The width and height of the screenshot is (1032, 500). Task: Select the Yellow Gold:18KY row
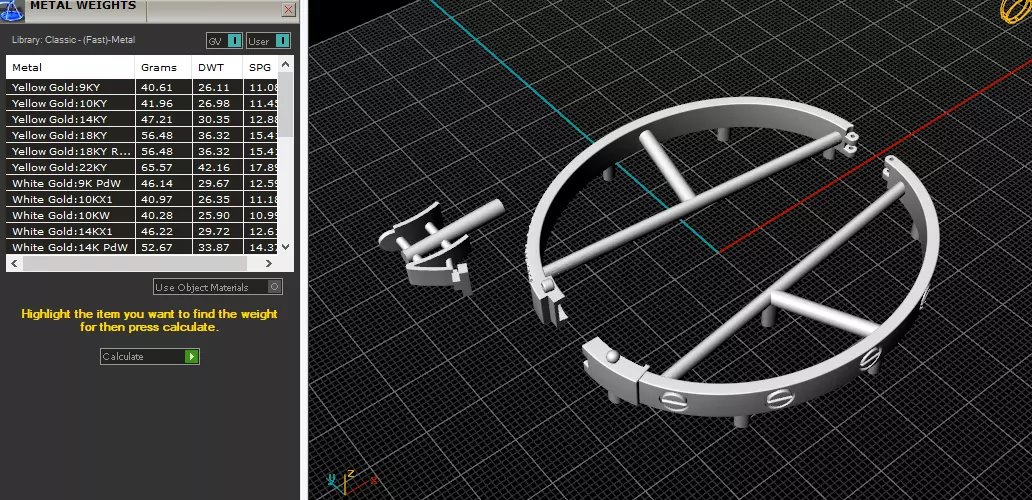pos(142,135)
